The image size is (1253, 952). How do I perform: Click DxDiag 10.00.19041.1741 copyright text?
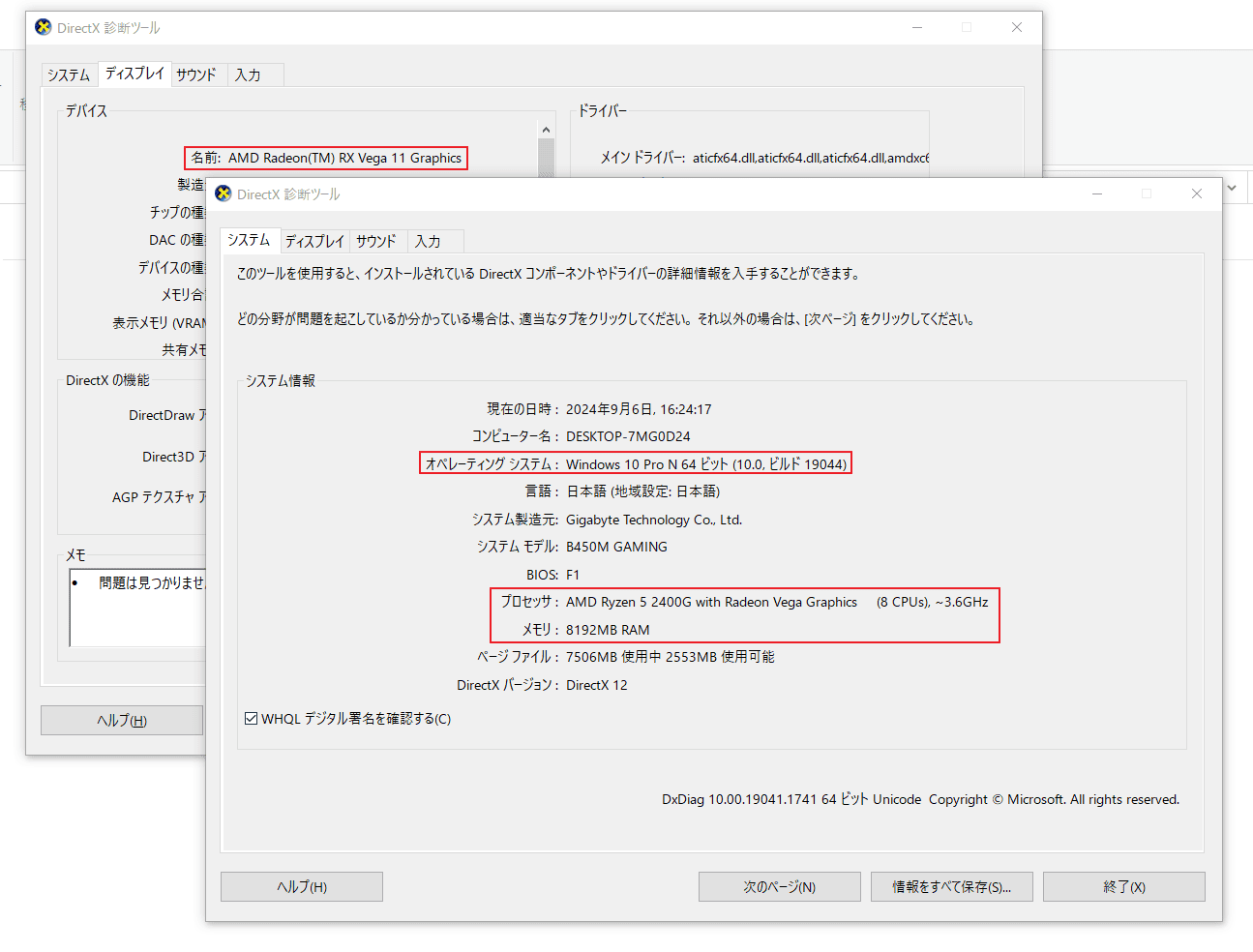pos(920,799)
